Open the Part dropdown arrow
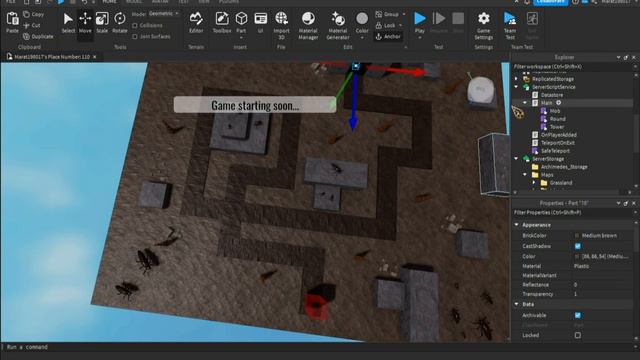 click(241, 38)
